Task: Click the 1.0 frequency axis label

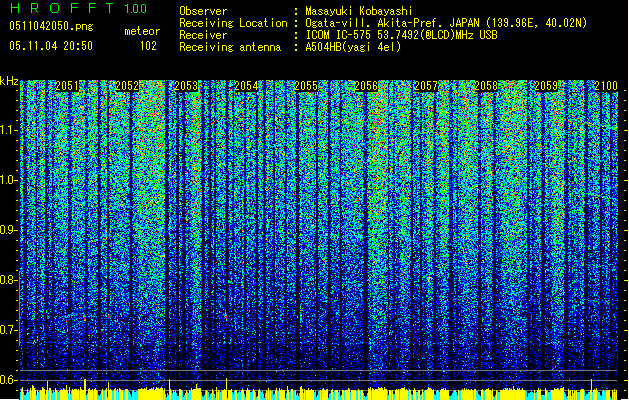Action: pyautogui.click(x=9, y=181)
